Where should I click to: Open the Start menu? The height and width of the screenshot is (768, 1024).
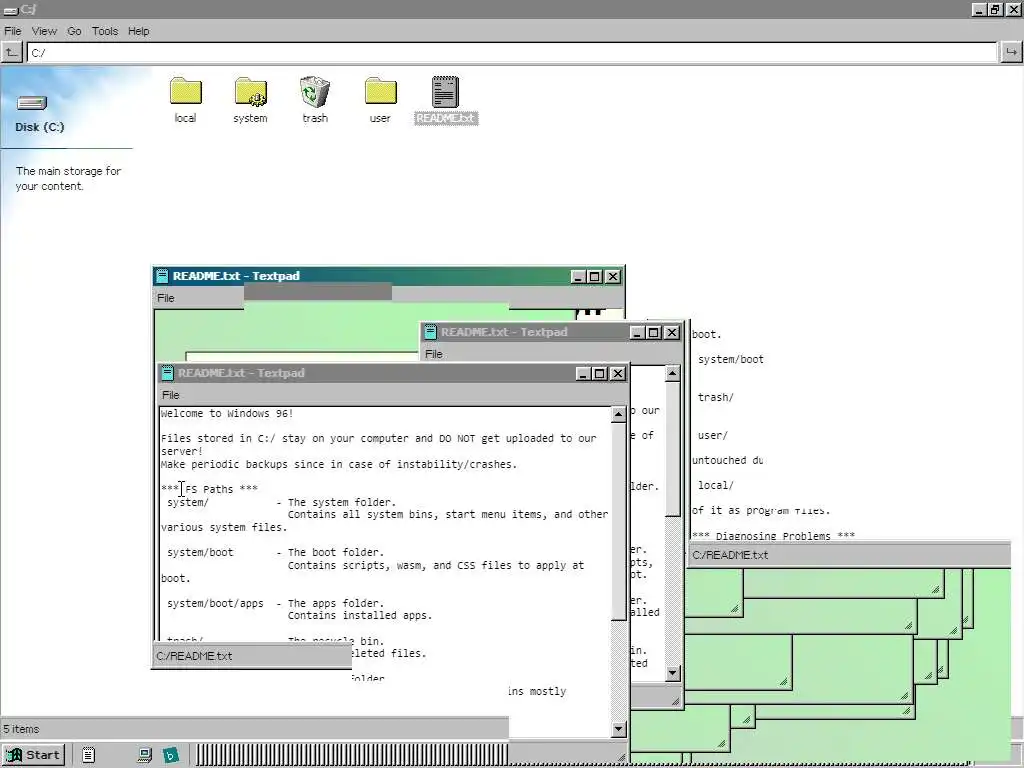pos(33,755)
